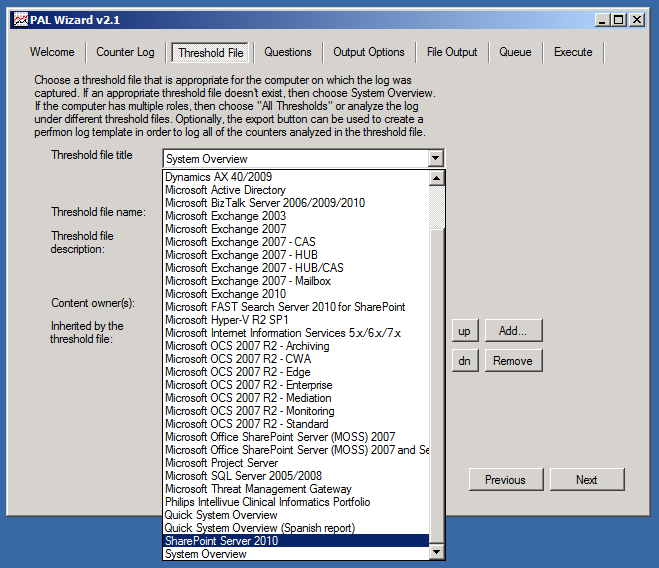Select Microsoft OCS 2007 R2 - Edge

tap(296, 373)
